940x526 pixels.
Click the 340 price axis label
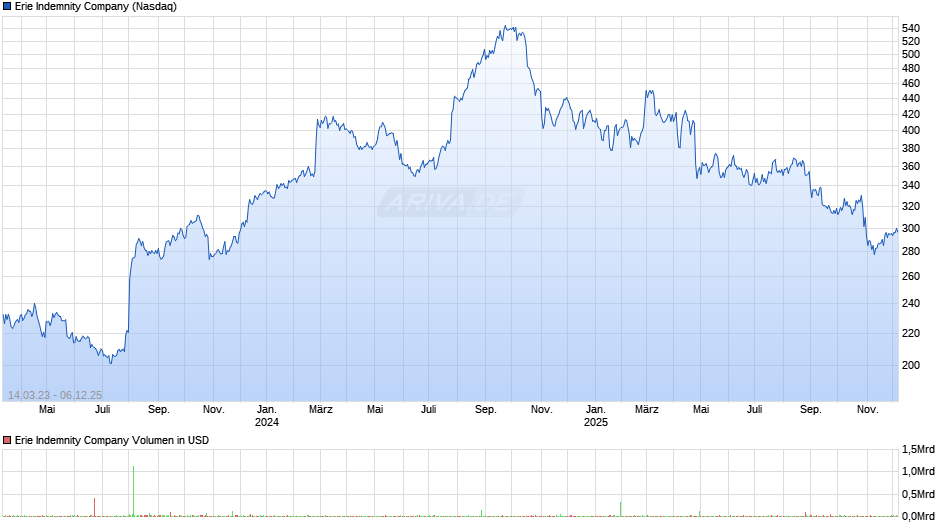911,185
